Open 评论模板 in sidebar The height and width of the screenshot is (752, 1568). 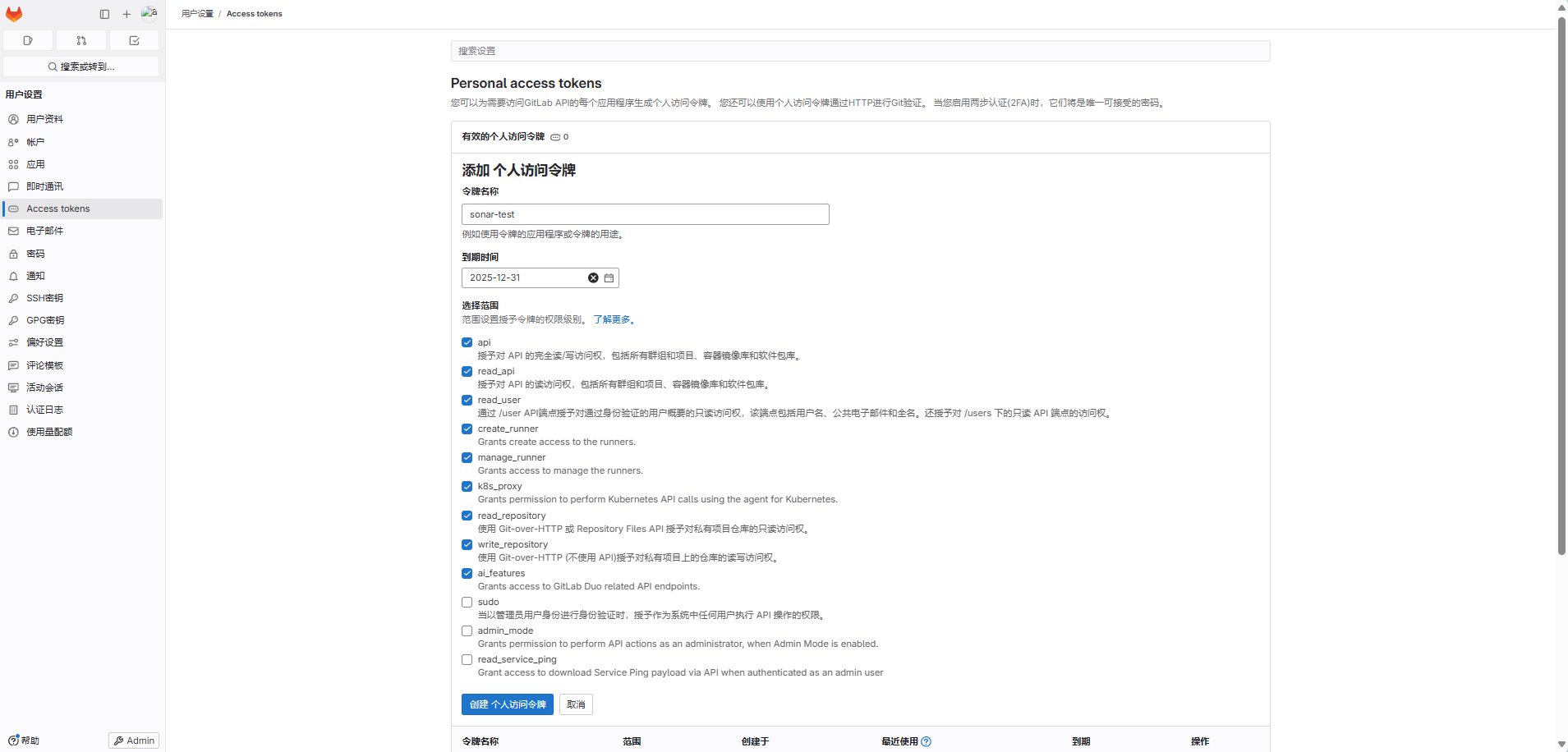tap(82, 365)
